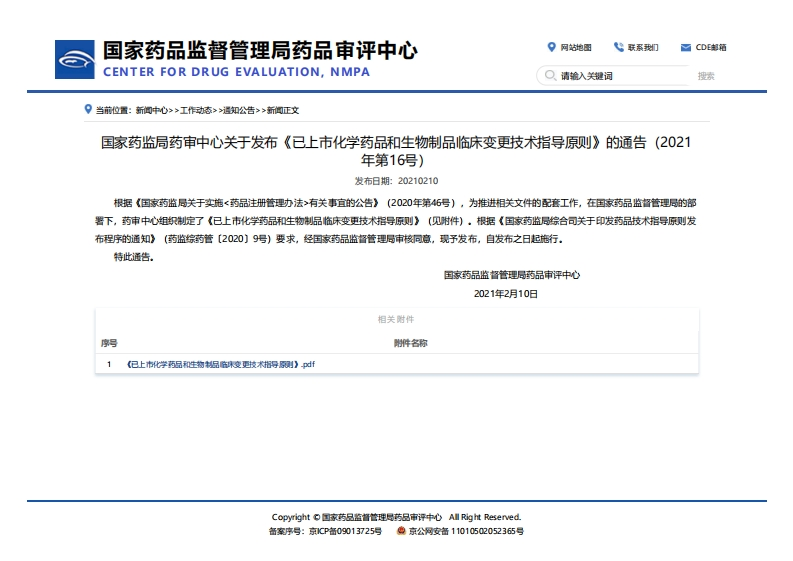Viewport: 793px width, 561px height.
Task: Open the 联系我们 link
Action: [x=643, y=48]
